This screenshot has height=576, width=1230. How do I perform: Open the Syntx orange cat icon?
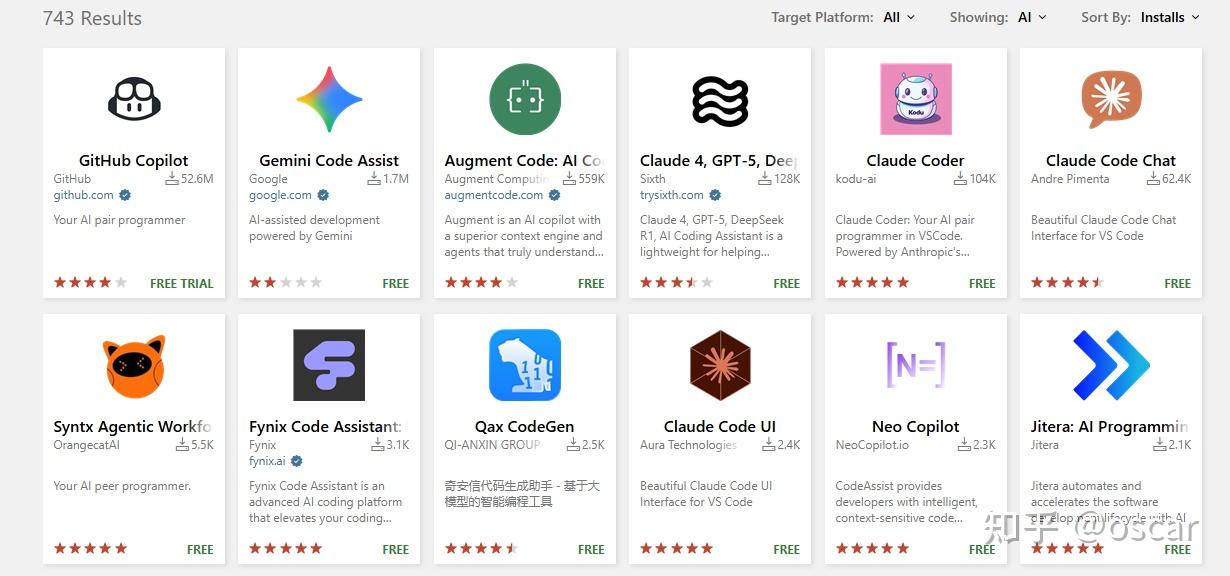tap(134, 366)
